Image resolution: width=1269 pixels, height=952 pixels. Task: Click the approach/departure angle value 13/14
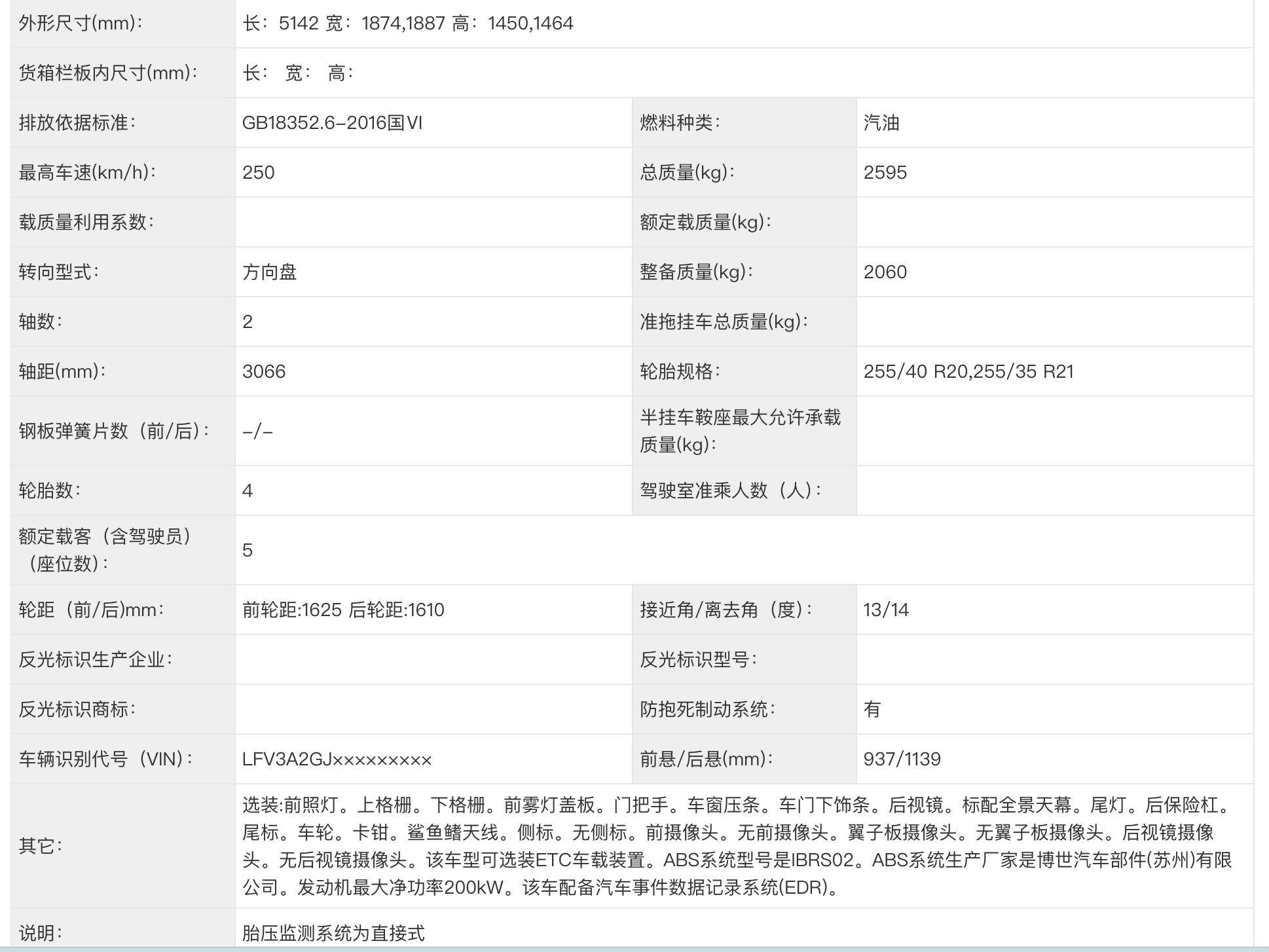[885, 610]
